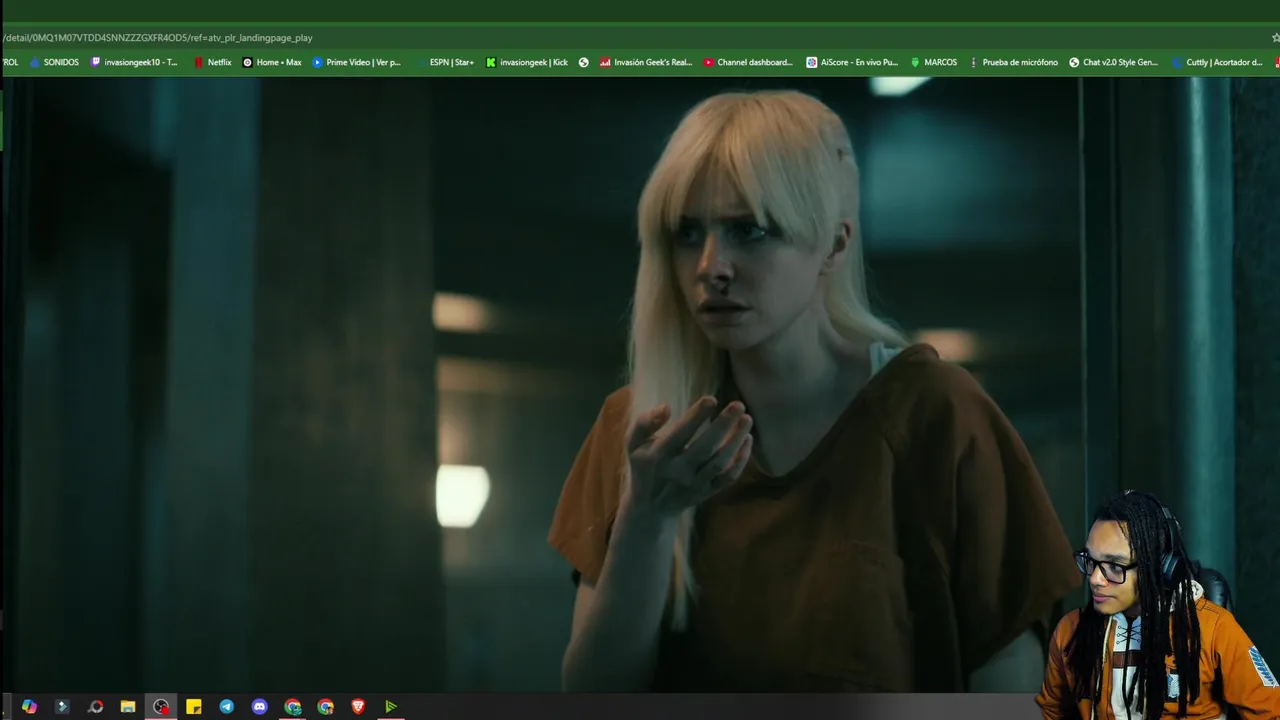Open Discord from the taskbar
1280x720 pixels.
click(260, 707)
